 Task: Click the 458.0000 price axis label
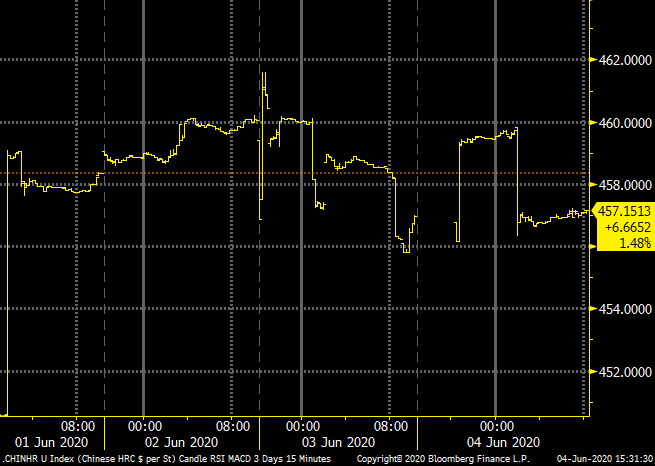[x=626, y=186]
